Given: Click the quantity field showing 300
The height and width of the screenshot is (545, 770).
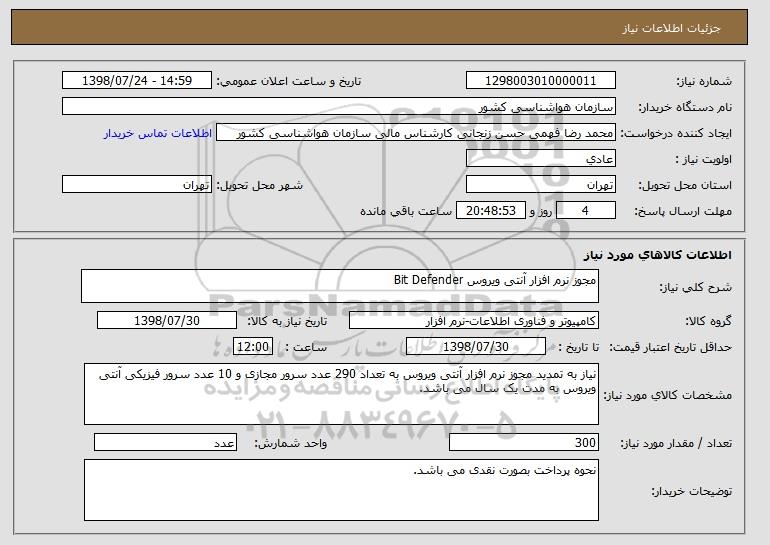Looking at the screenshot, I should click(524, 442).
